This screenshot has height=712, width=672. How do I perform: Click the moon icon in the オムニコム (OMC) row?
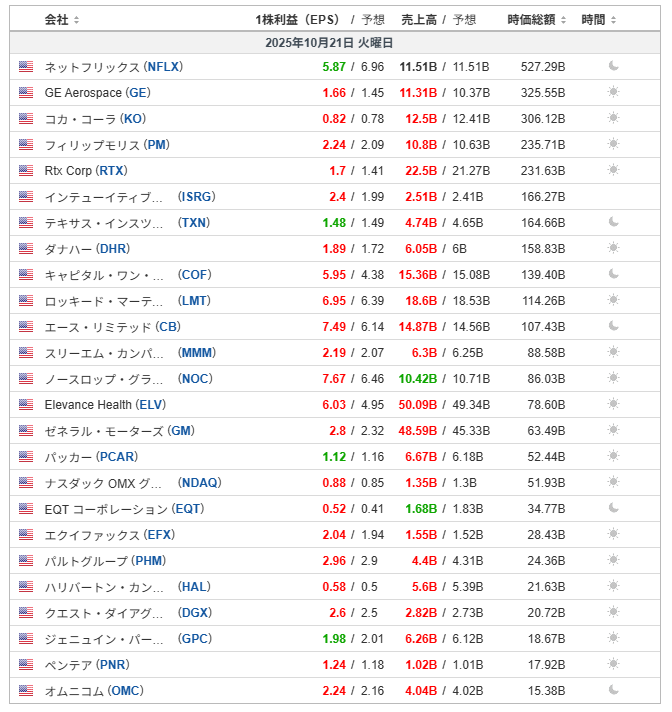[x=614, y=691]
